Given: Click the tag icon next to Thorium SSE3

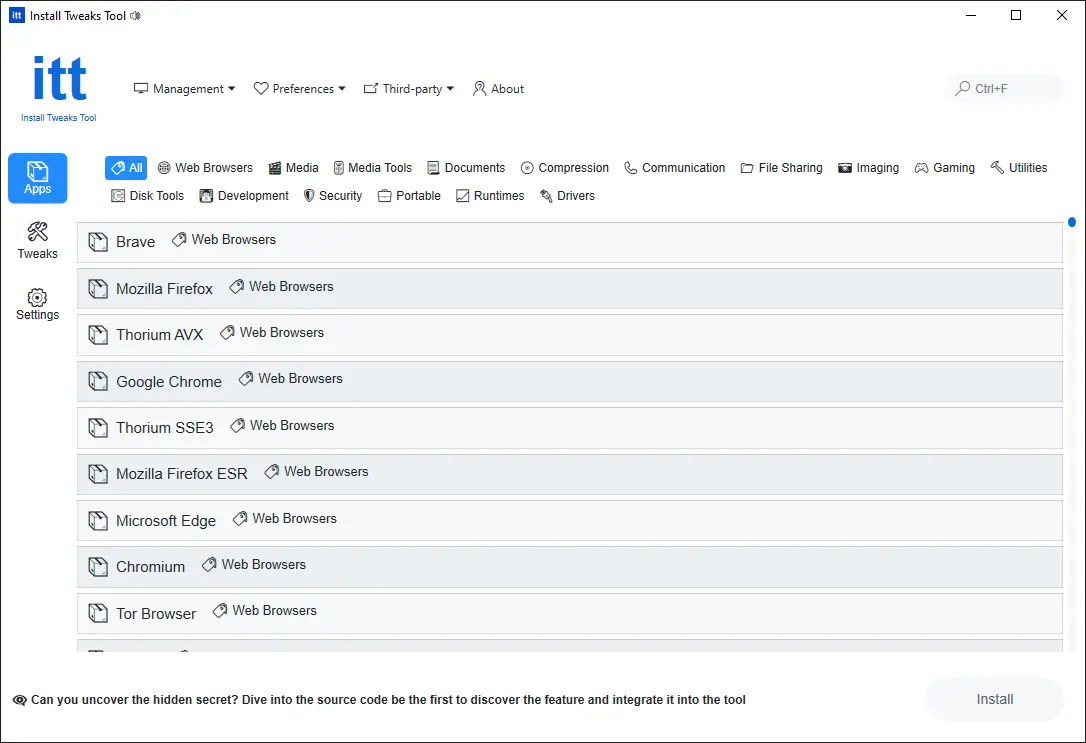Looking at the screenshot, I should point(237,426).
